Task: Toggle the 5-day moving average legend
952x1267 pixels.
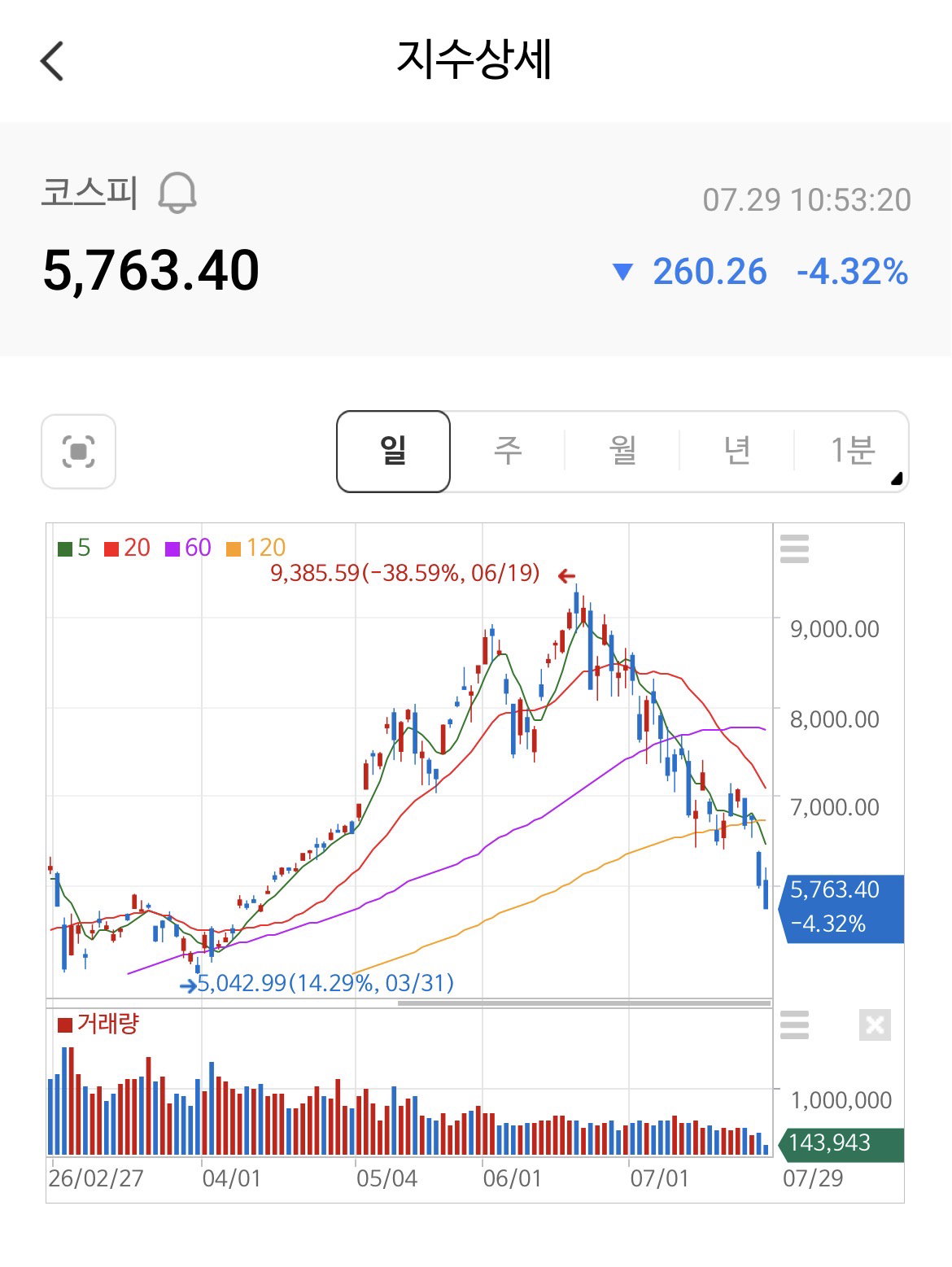Action: tap(74, 548)
